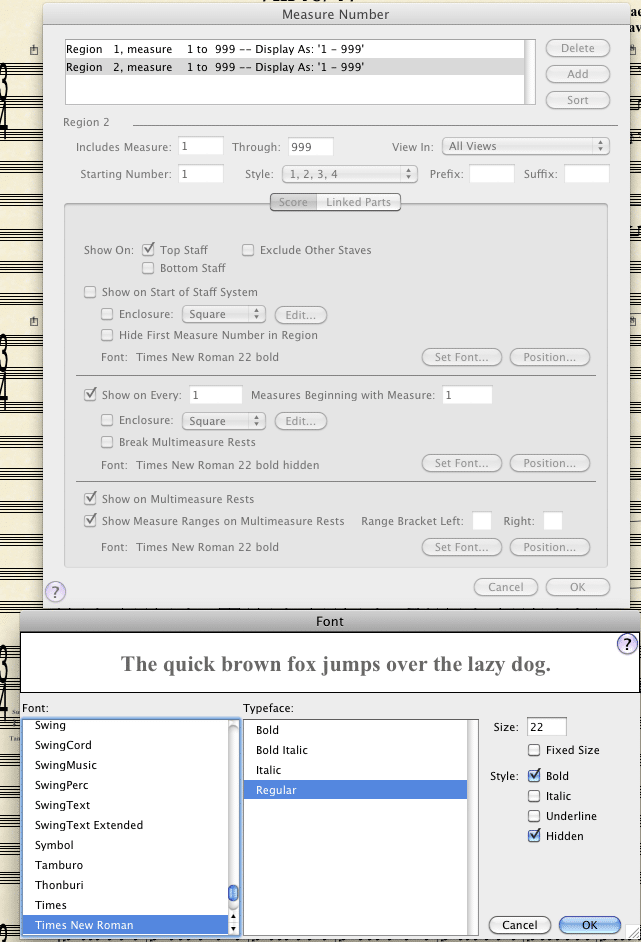
Task: Click Cancel in the Font dialog
Action: [518, 925]
